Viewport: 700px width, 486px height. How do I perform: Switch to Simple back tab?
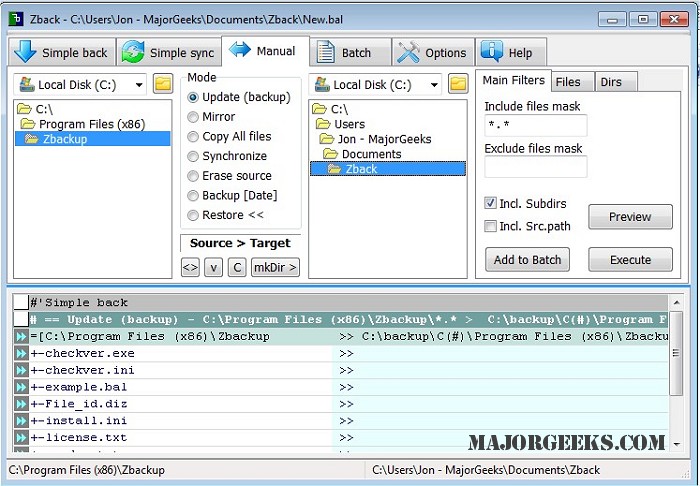click(x=62, y=52)
